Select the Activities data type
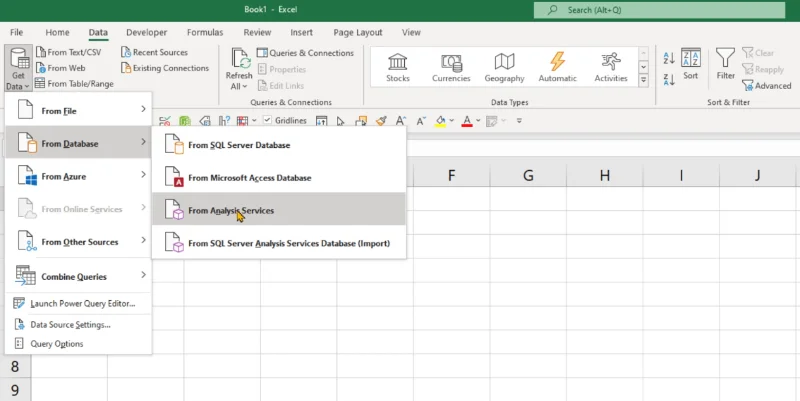 click(611, 67)
